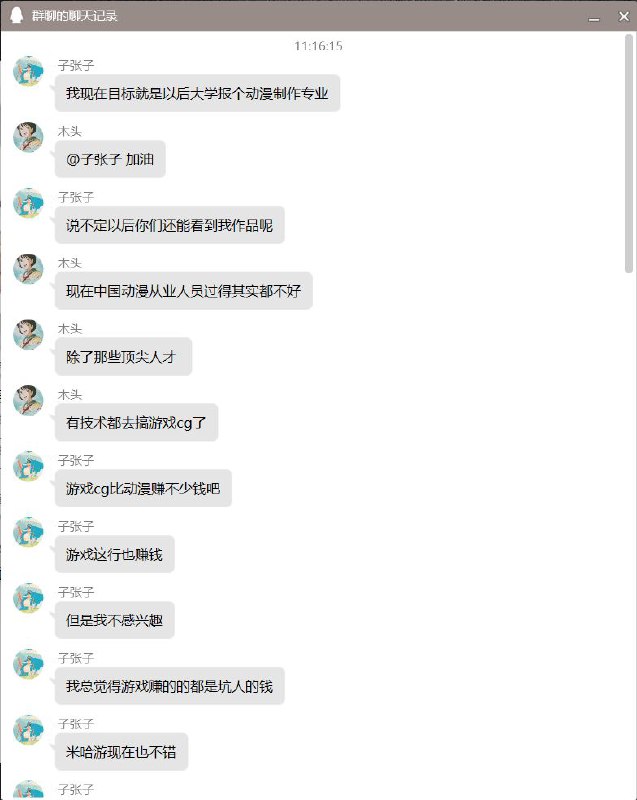Viewport: 637px width, 800px height.
Task: Click the window title 群聊的聊天记录
Action: pos(74,16)
